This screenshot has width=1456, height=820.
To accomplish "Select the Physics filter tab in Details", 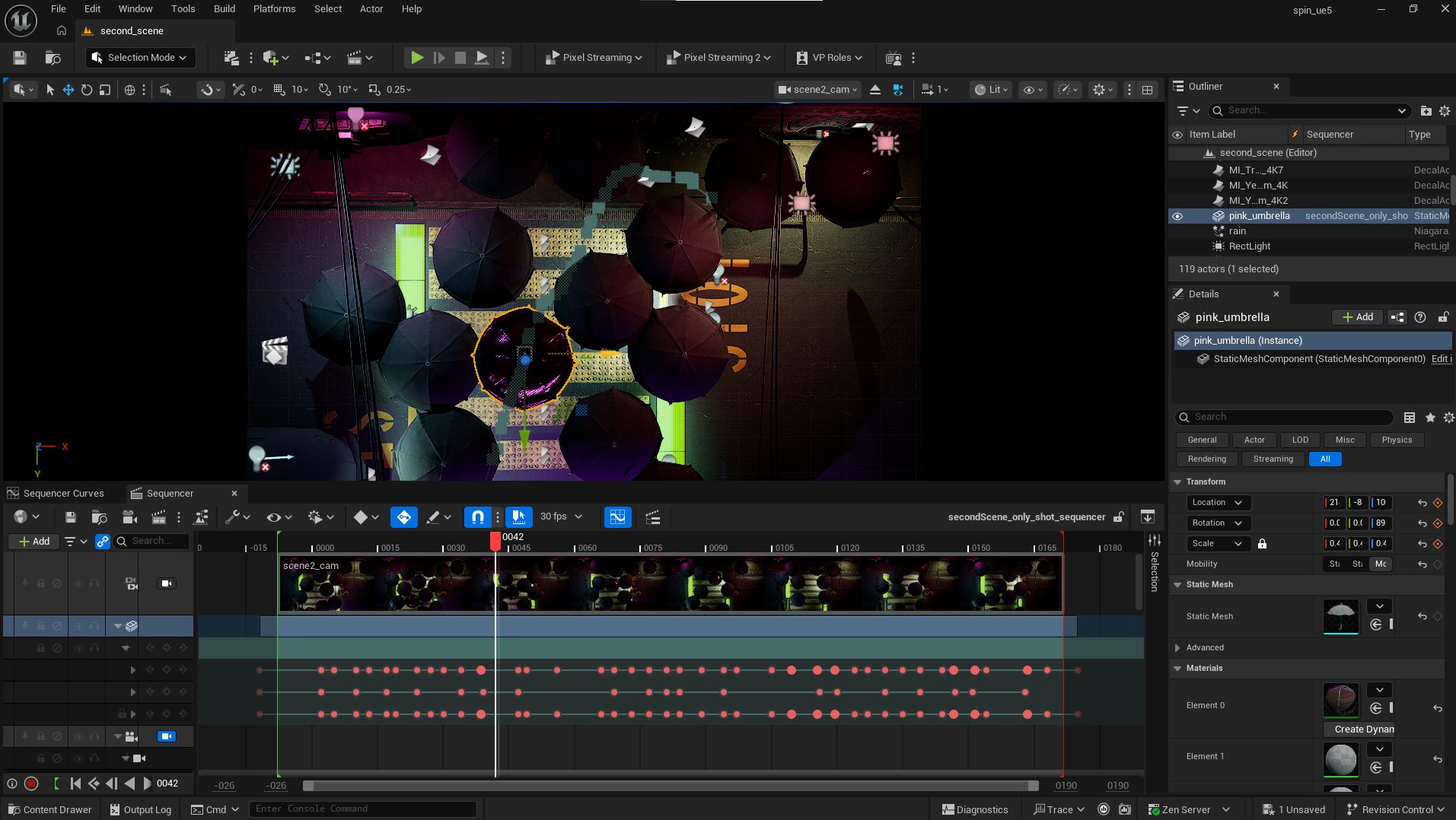I will [1397, 440].
